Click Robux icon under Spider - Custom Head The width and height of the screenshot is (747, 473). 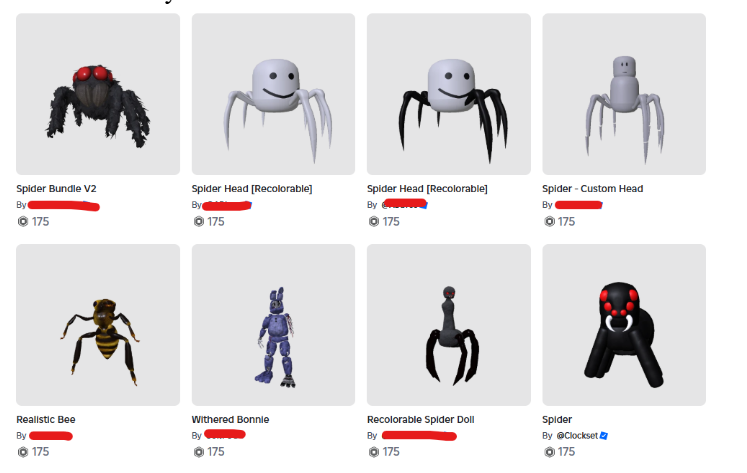tap(549, 221)
